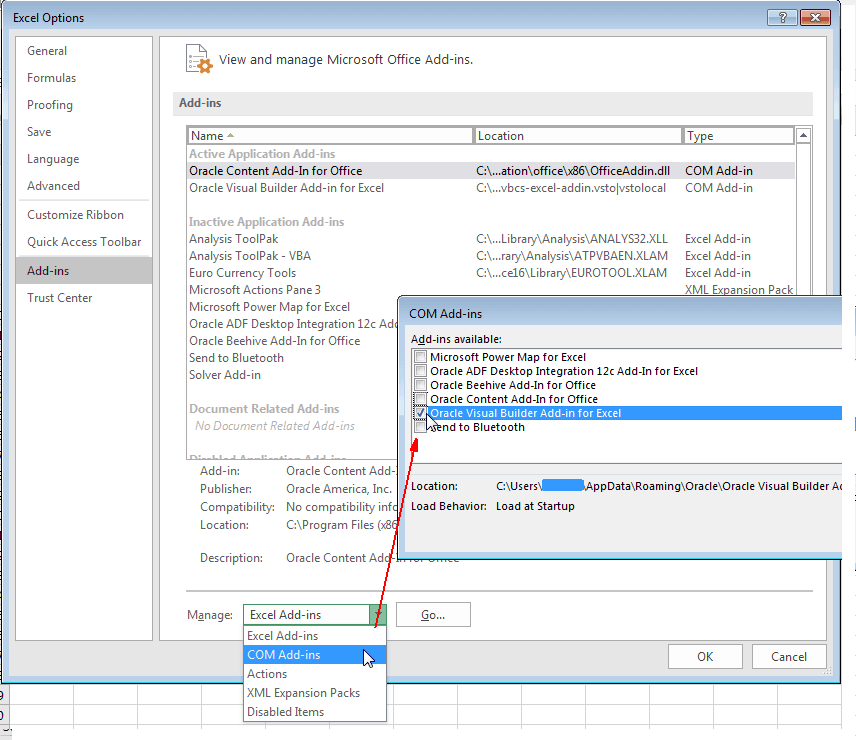The height and width of the screenshot is (740, 856).
Task: Sort by the Name column header
Action: [330, 135]
